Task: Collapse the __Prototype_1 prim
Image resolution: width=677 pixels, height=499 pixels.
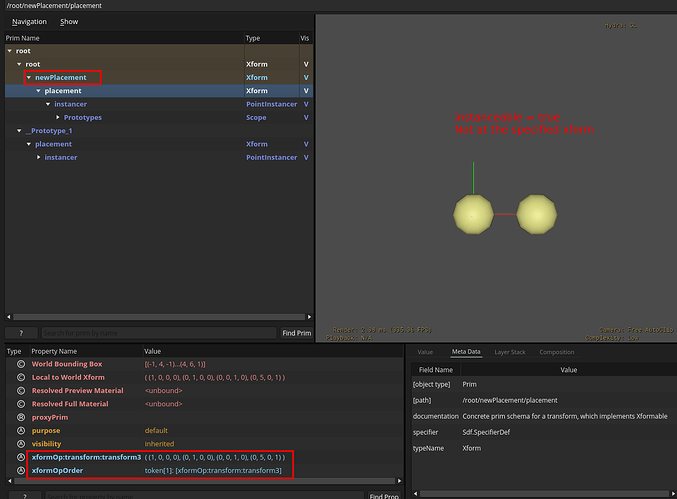Action: [19, 131]
